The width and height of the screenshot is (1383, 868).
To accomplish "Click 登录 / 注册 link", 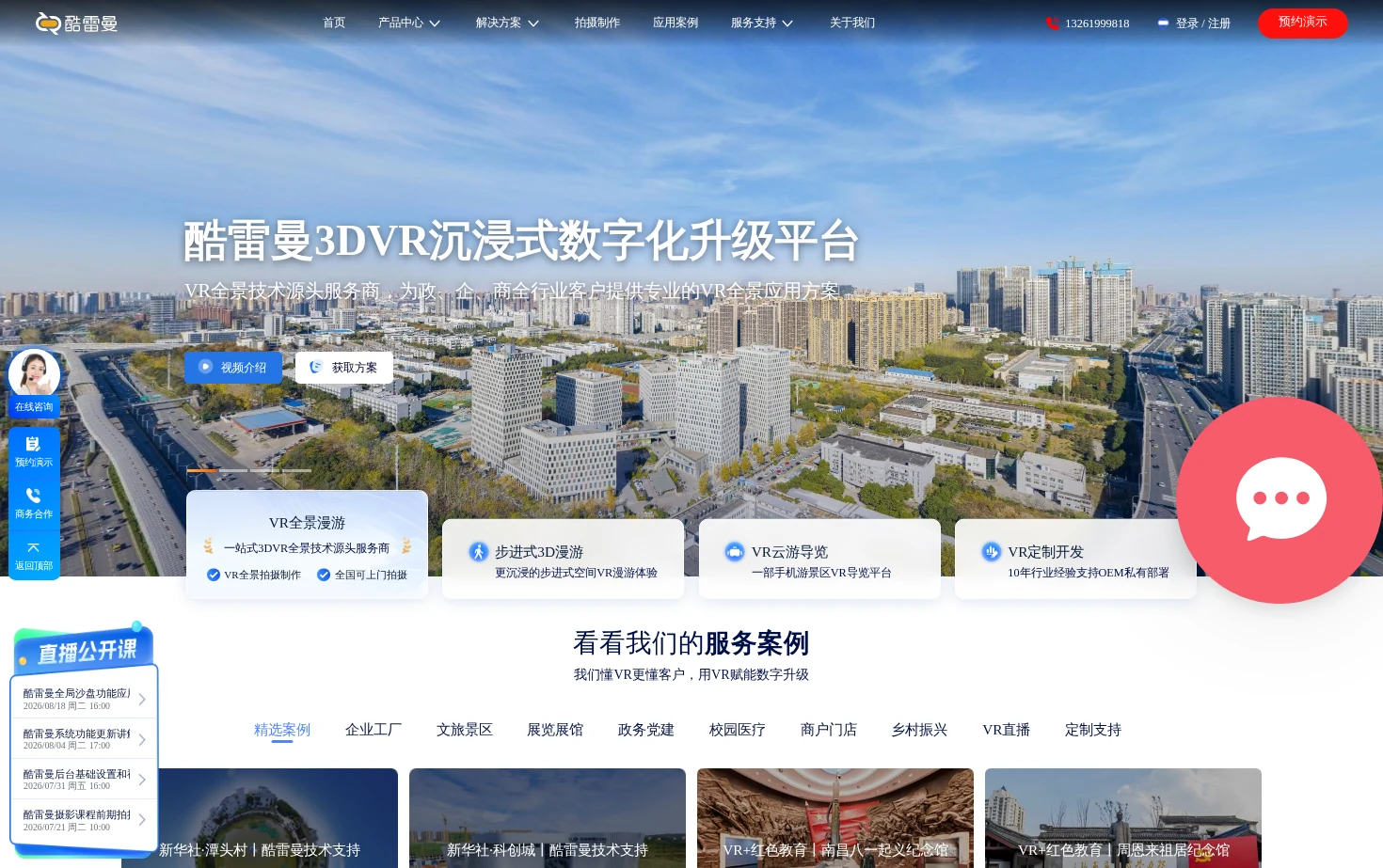I will (1203, 24).
